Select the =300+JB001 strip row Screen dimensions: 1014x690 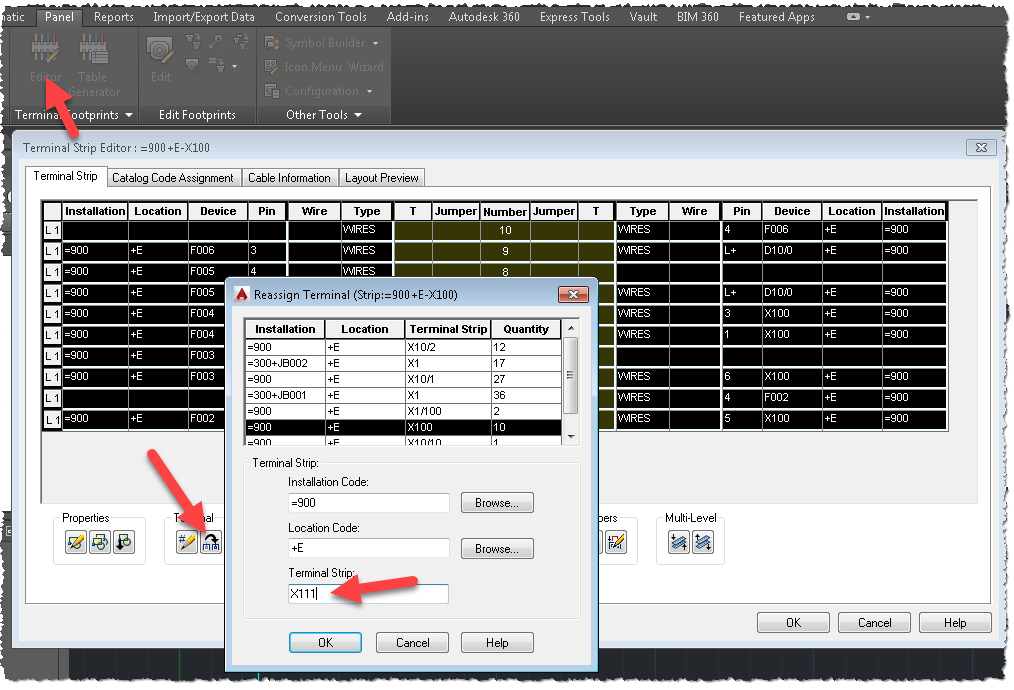tap(404, 395)
